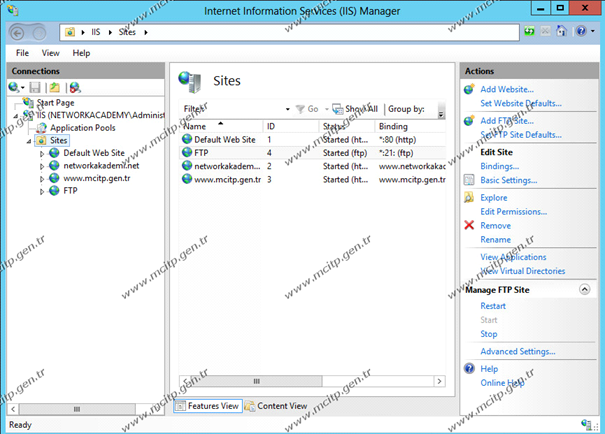Select the FTP site row in the list

[313, 153]
